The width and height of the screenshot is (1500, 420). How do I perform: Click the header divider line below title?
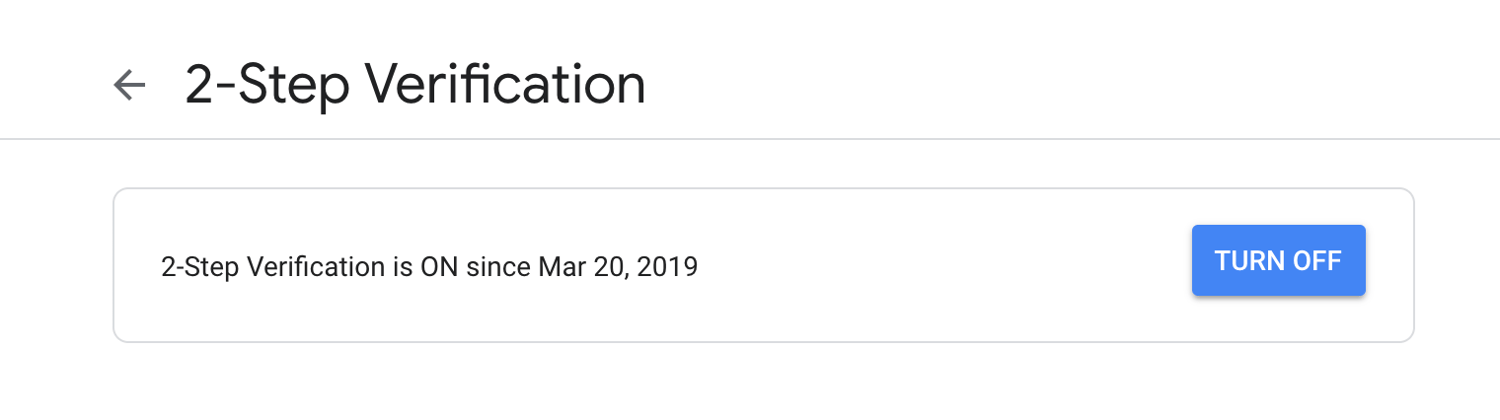(x=750, y=138)
